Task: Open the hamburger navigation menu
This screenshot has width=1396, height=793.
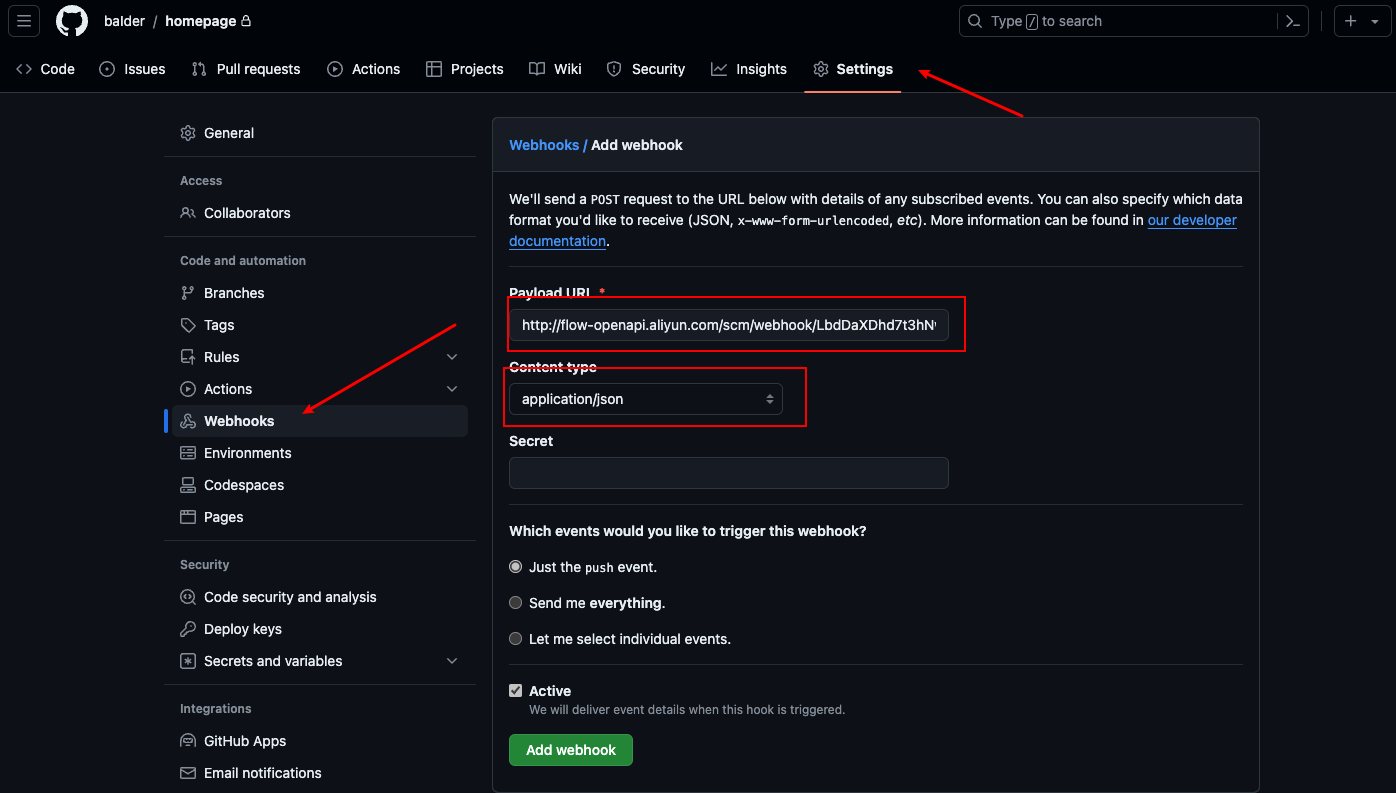Action: pyautogui.click(x=24, y=21)
